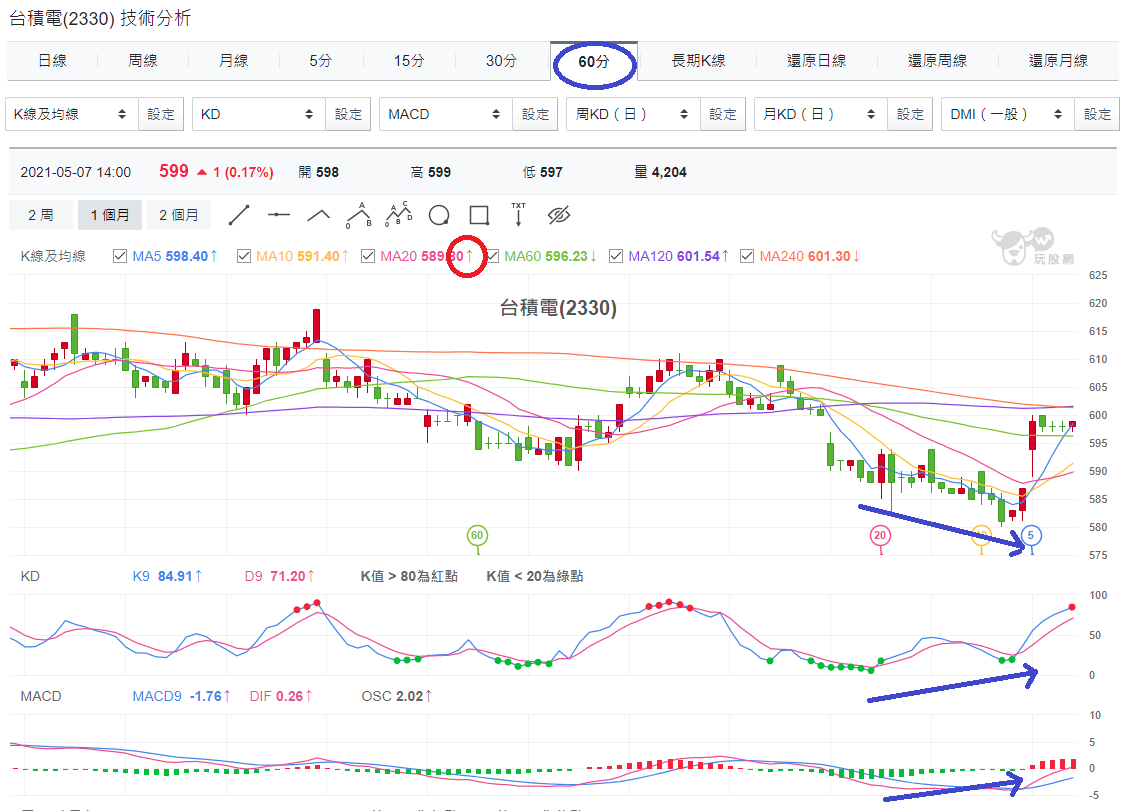Switch to the 月線 tab
This screenshot has width=1147, height=811.
pyautogui.click(x=233, y=61)
